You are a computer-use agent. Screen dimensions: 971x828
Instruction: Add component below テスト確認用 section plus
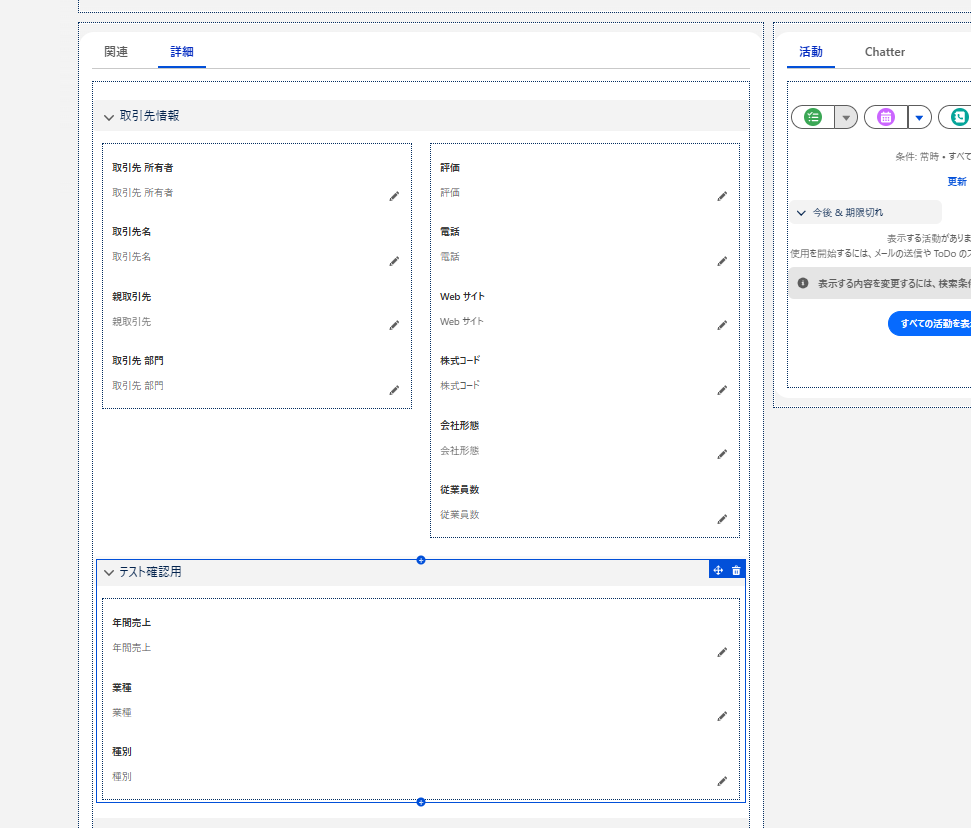tap(421, 802)
